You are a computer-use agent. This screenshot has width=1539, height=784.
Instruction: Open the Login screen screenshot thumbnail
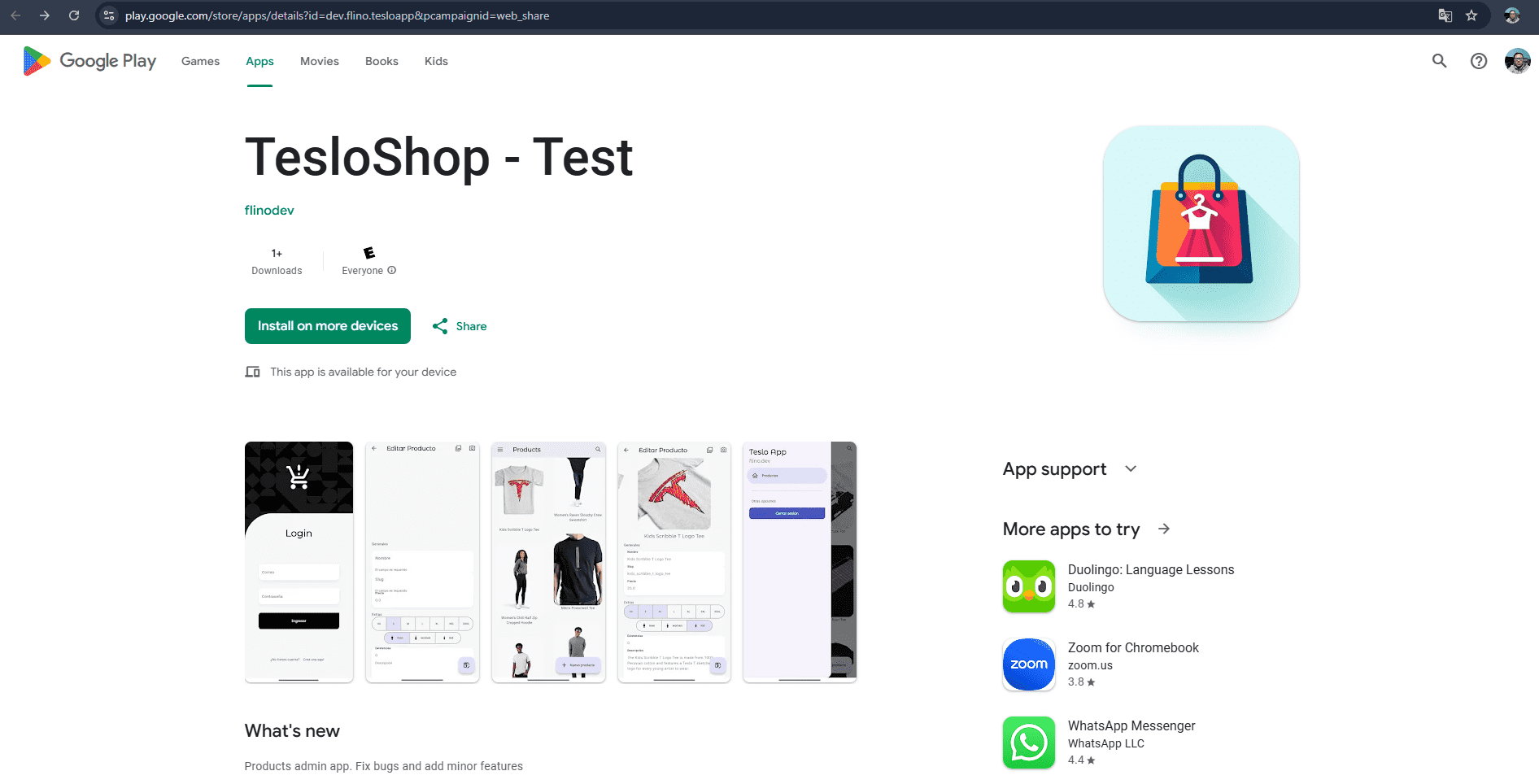299,562
